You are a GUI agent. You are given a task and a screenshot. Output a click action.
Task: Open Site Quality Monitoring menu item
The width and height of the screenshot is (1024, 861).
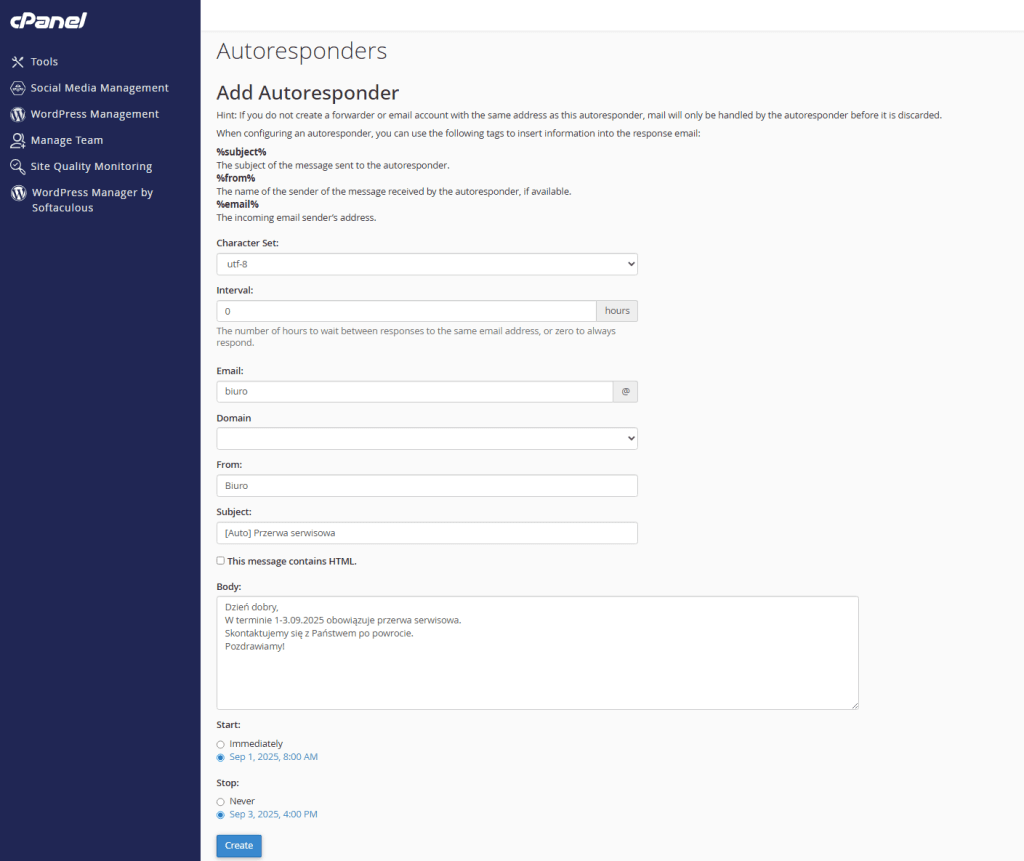pos(91,167)
